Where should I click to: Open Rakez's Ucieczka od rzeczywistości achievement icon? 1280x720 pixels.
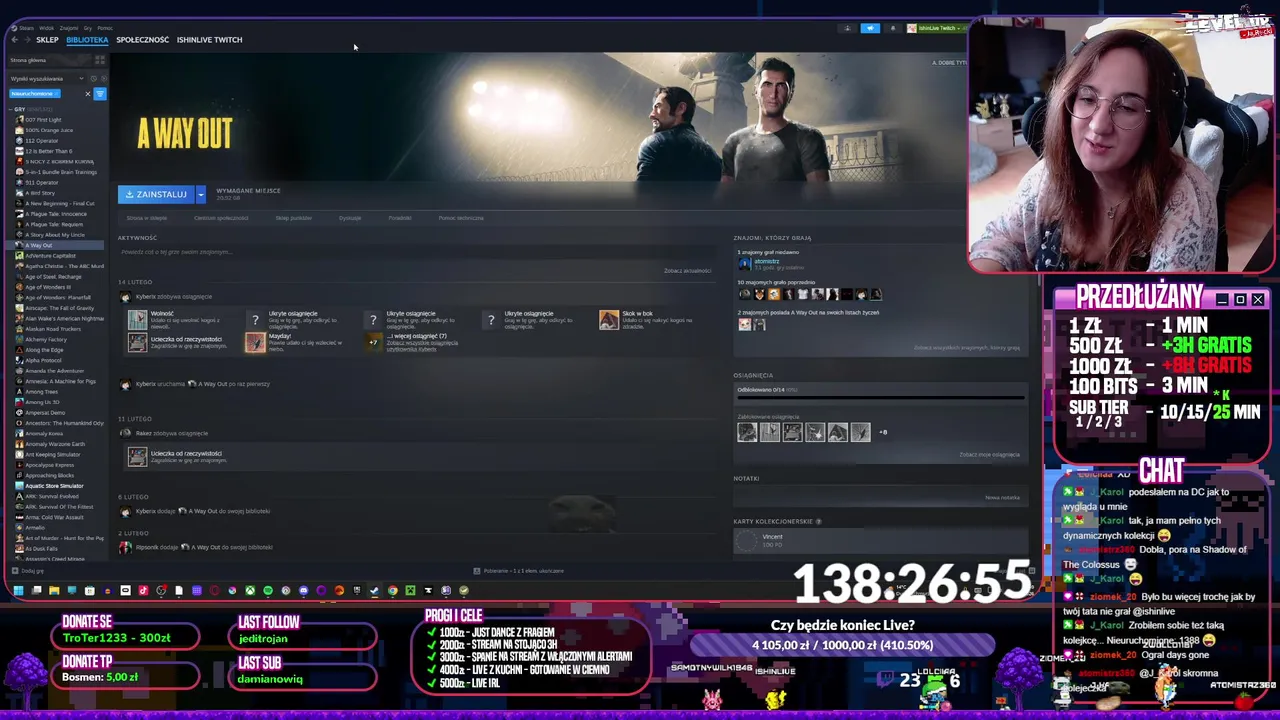pos(137,457)
